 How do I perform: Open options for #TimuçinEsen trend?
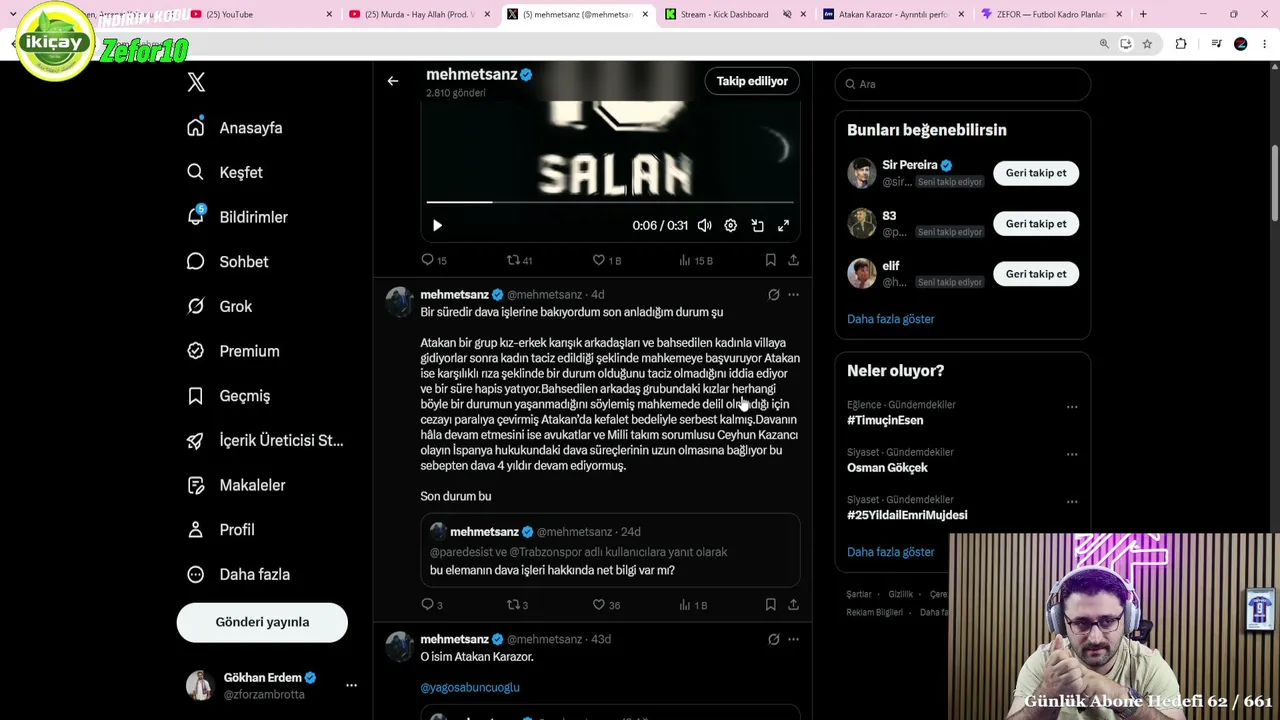coord(1072,407)
